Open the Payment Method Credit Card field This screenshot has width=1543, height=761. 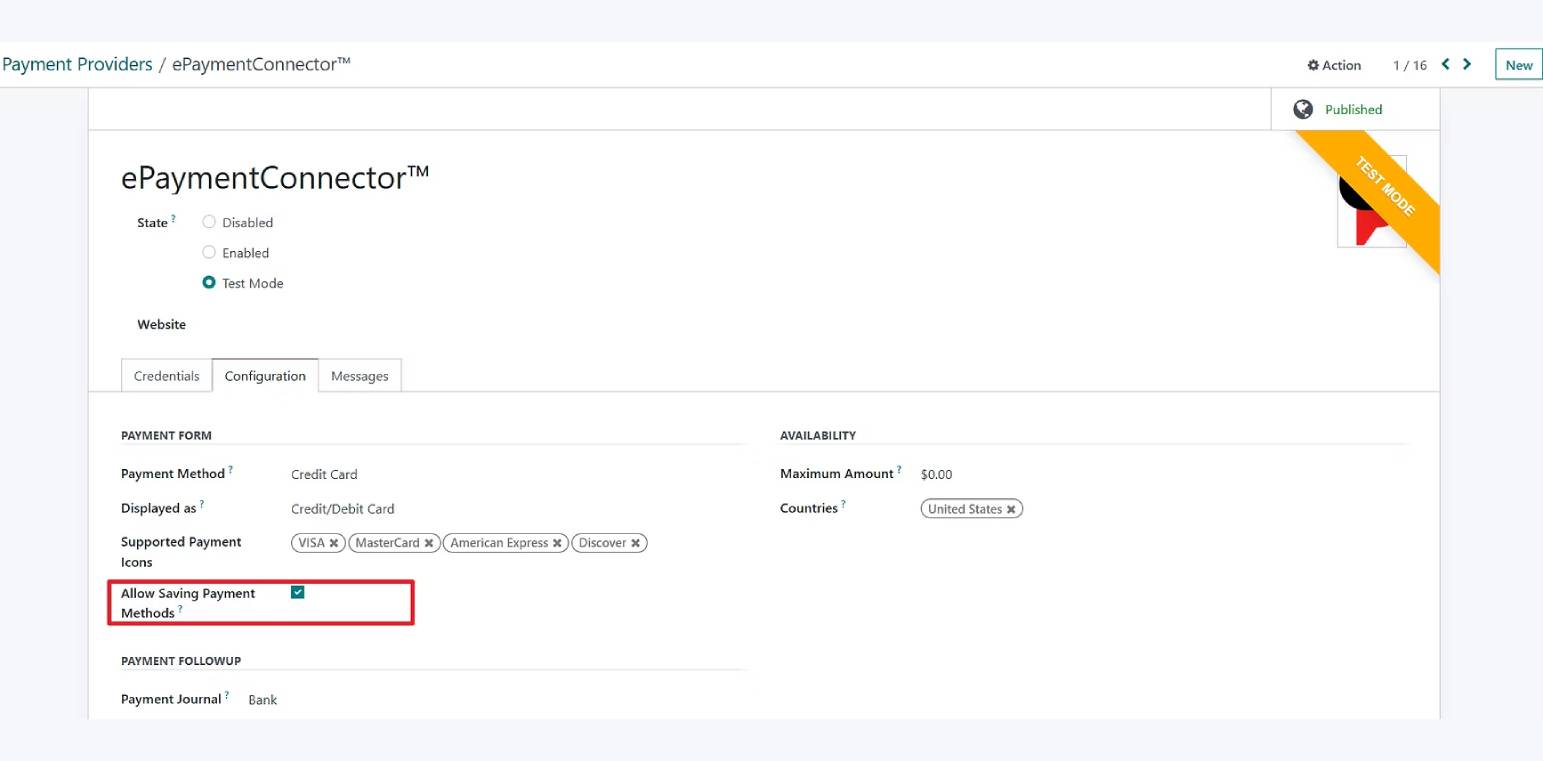click(324, 474)
